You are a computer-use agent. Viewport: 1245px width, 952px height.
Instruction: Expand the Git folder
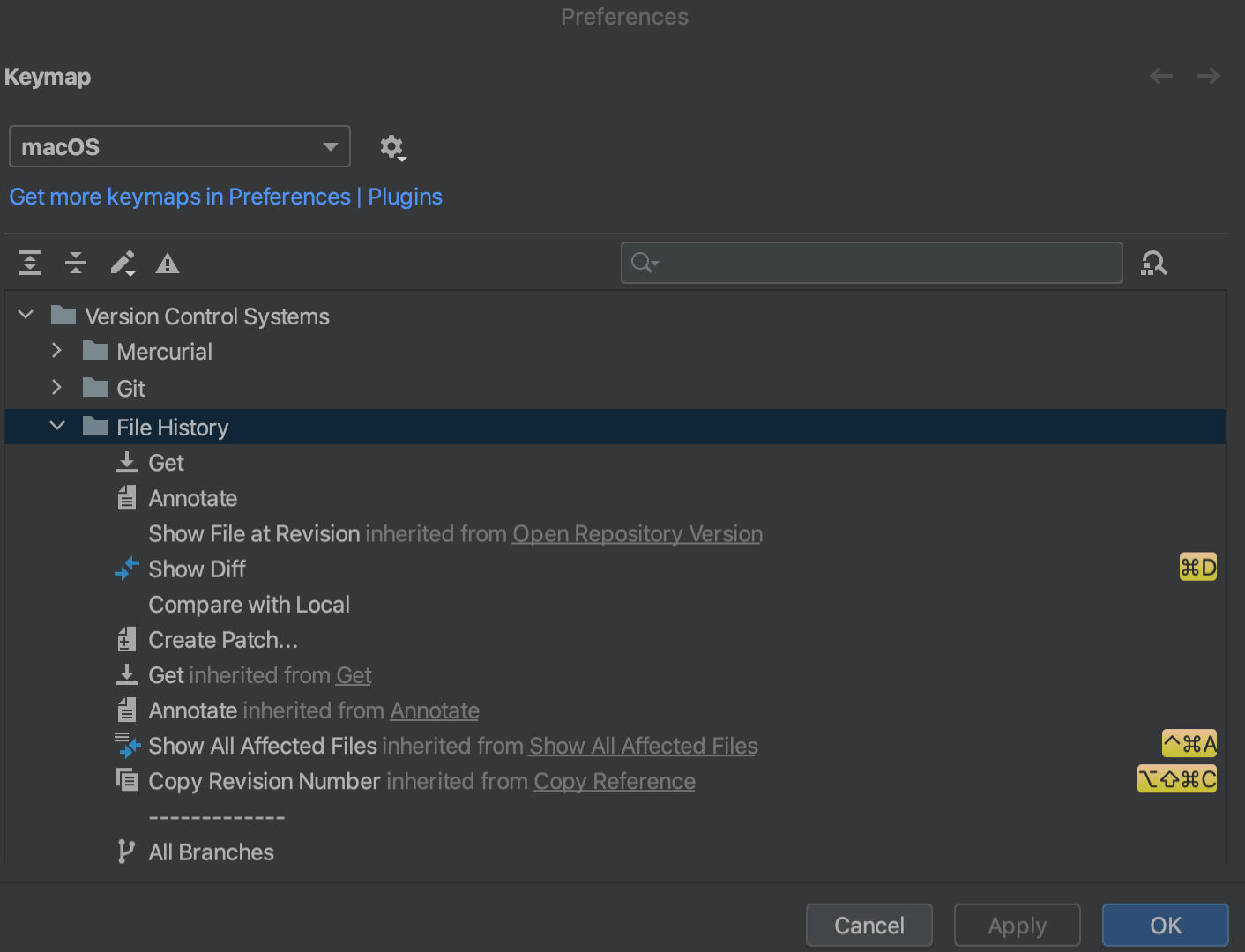click(x=56, y=387)
